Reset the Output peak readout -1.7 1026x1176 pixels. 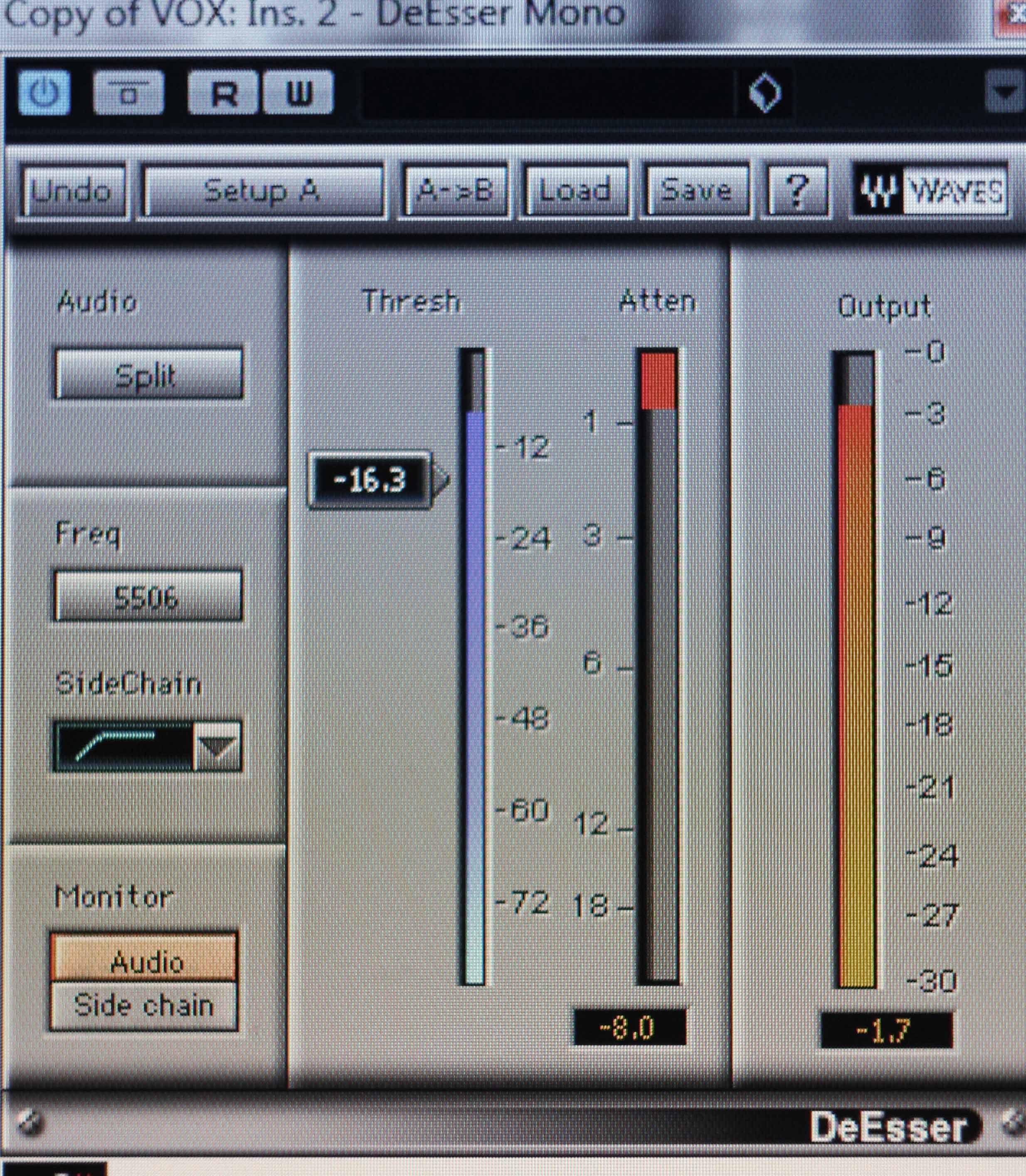point(887,1031)
